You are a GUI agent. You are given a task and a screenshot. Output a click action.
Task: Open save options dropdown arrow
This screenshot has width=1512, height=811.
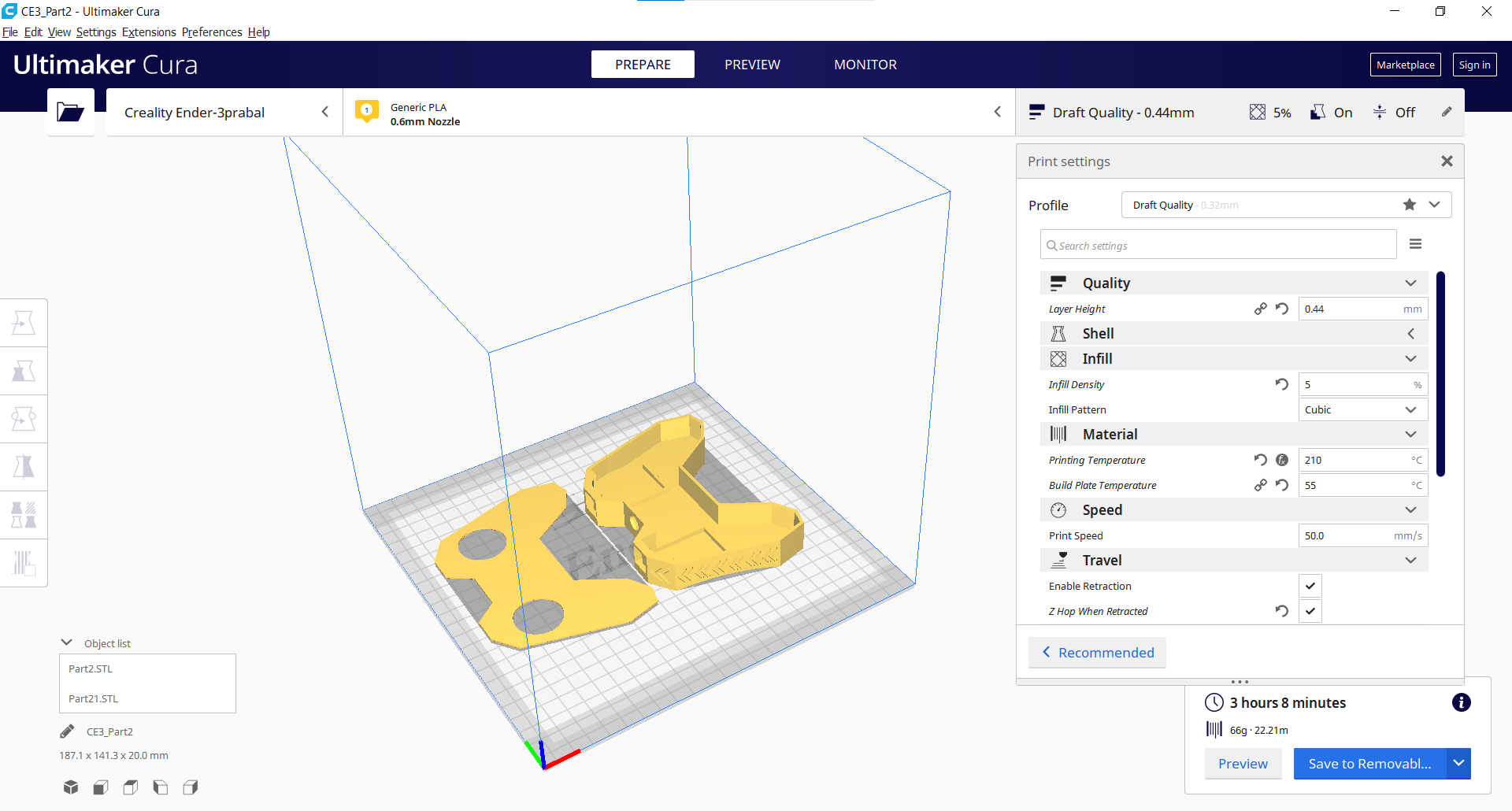(x=1458, y=763)
